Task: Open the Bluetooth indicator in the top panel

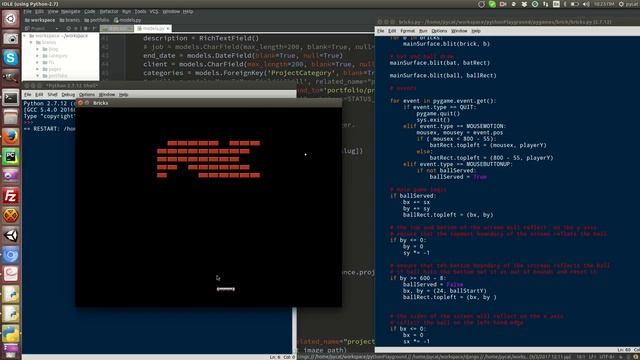Action: 565,4
